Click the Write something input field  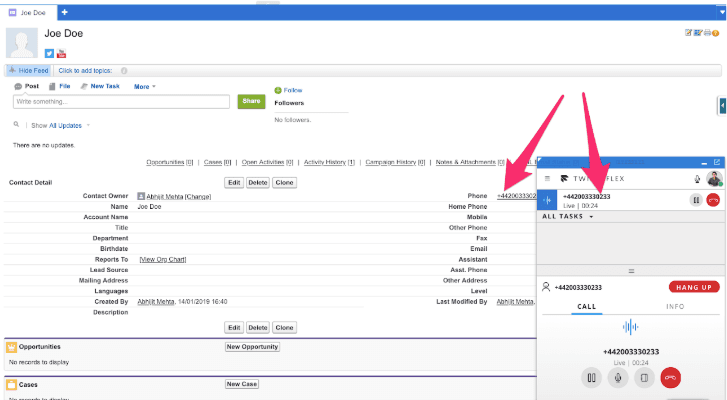(122, 102)
